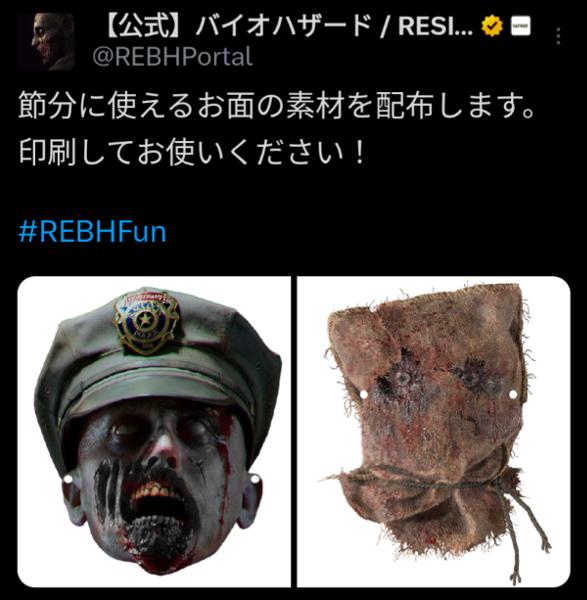Click the sack mask's left string hole
Viewport: 587px width, 600px height.
point(364,394)
